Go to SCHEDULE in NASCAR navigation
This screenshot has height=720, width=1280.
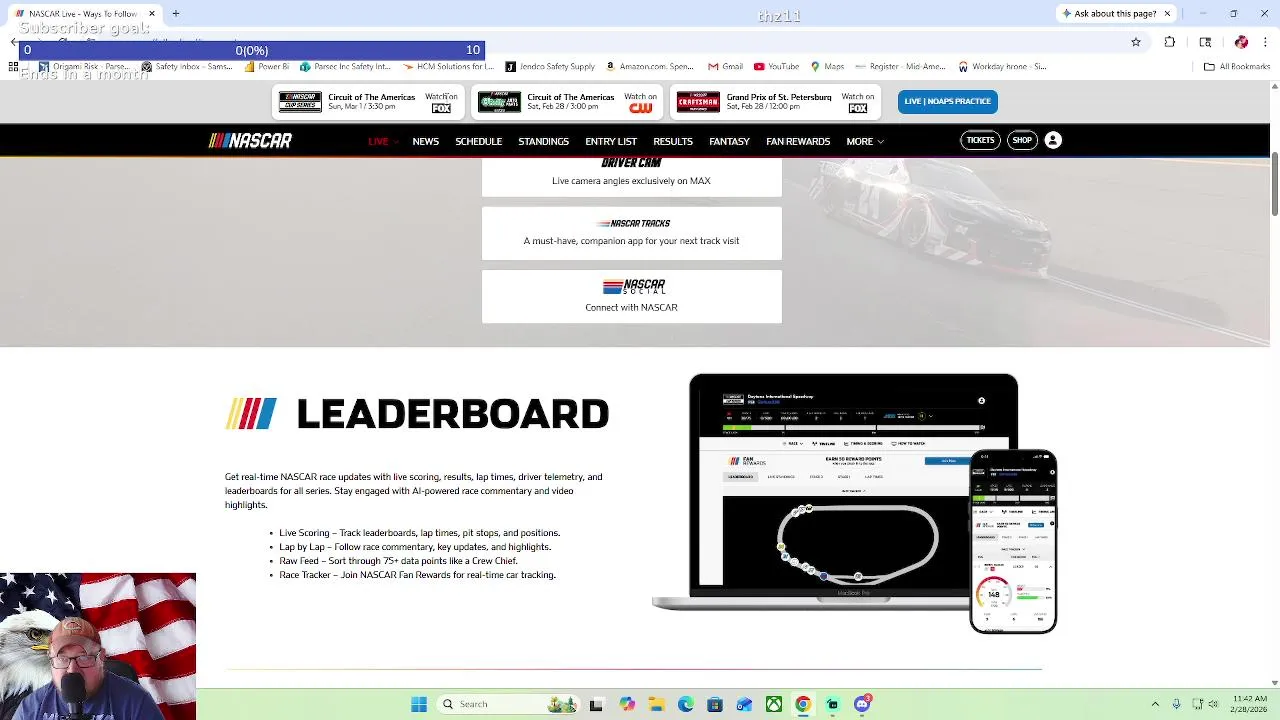479,142
